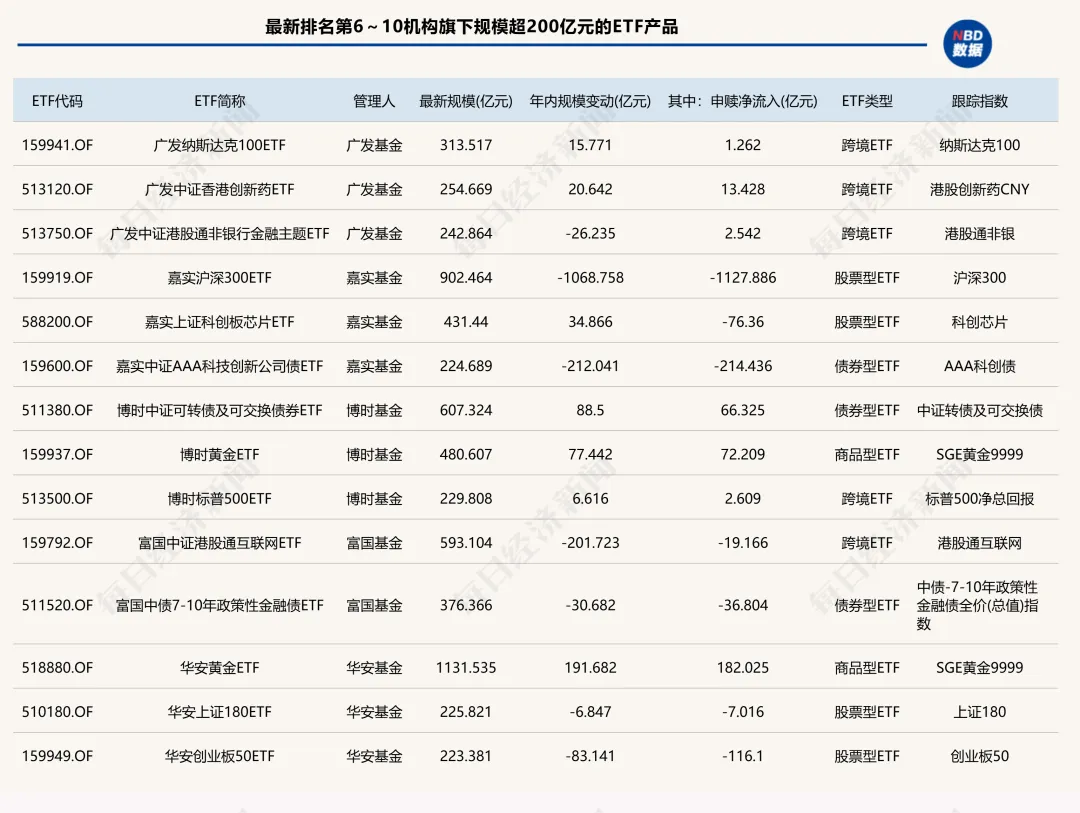Select index cell AAA科创债
1080x813 pixels.
[979, 366]
